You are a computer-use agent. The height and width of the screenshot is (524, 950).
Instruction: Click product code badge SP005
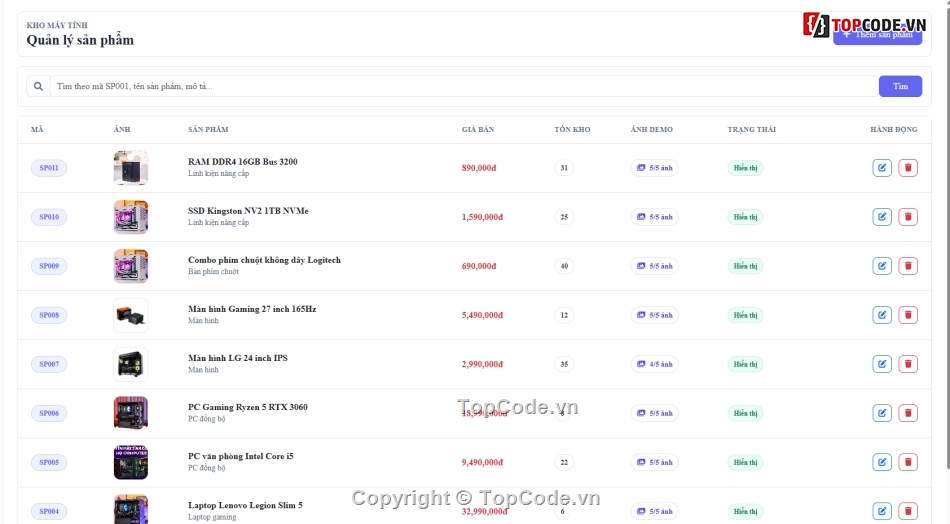49,462
